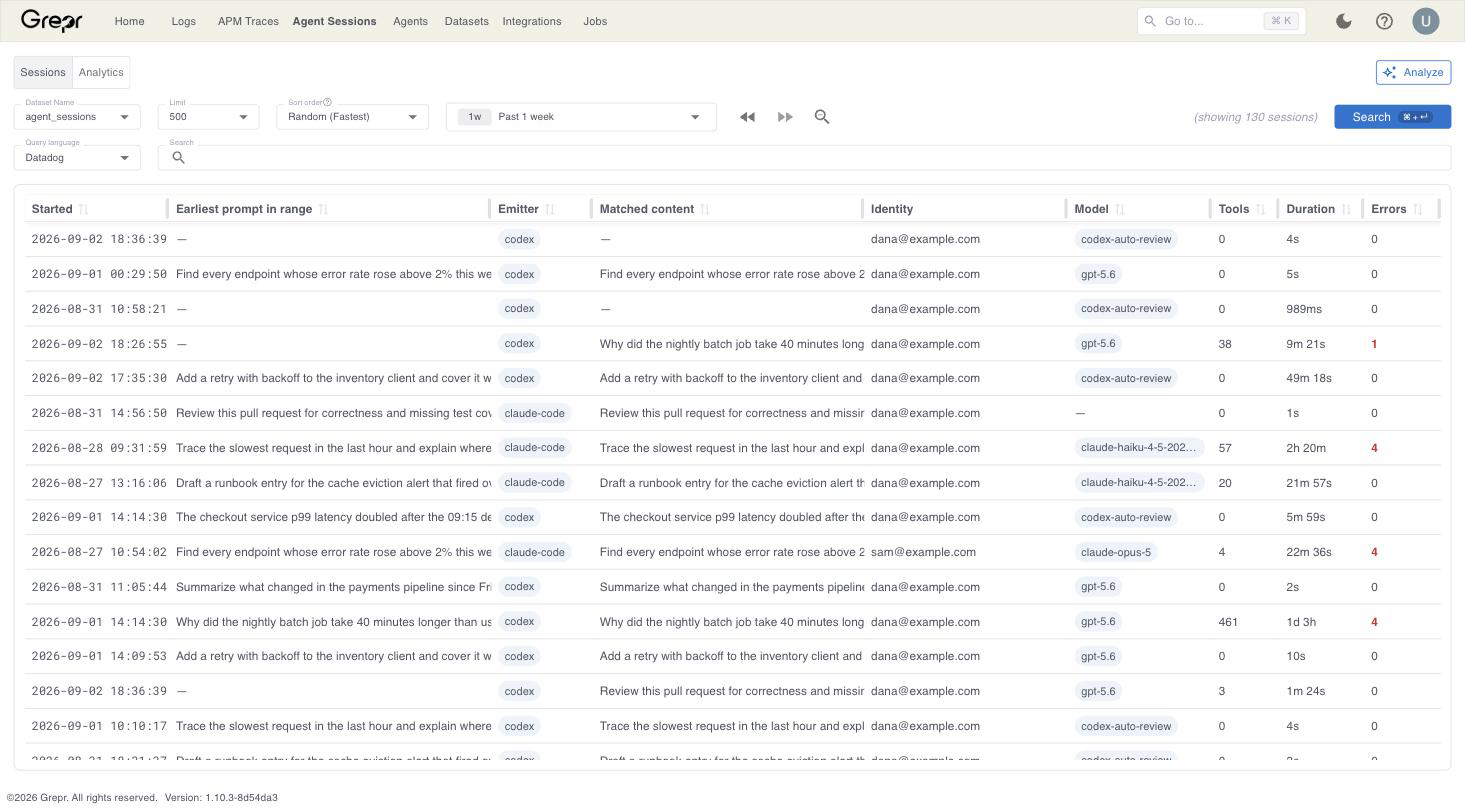This screenshot has height=812, width=1465.
Task: Click the Identity column header
Action: click(x=892, y=209)
